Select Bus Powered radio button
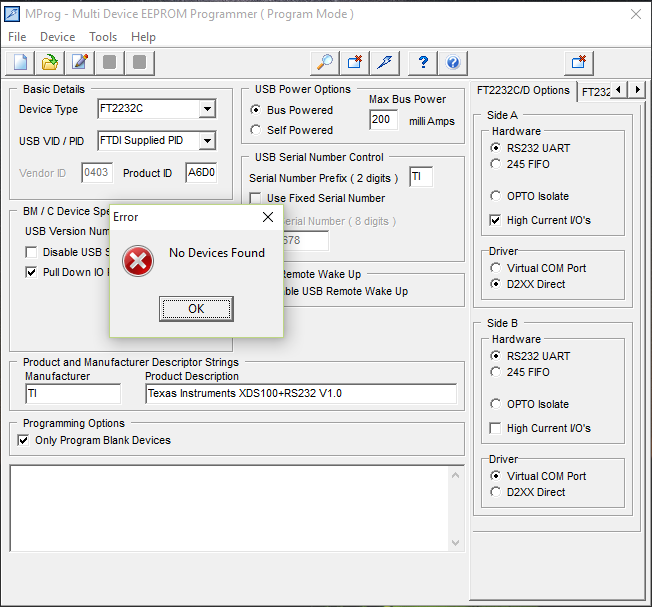Image resolution: width=652 pixels, height=607 pixels. click(x=256, y=110)
